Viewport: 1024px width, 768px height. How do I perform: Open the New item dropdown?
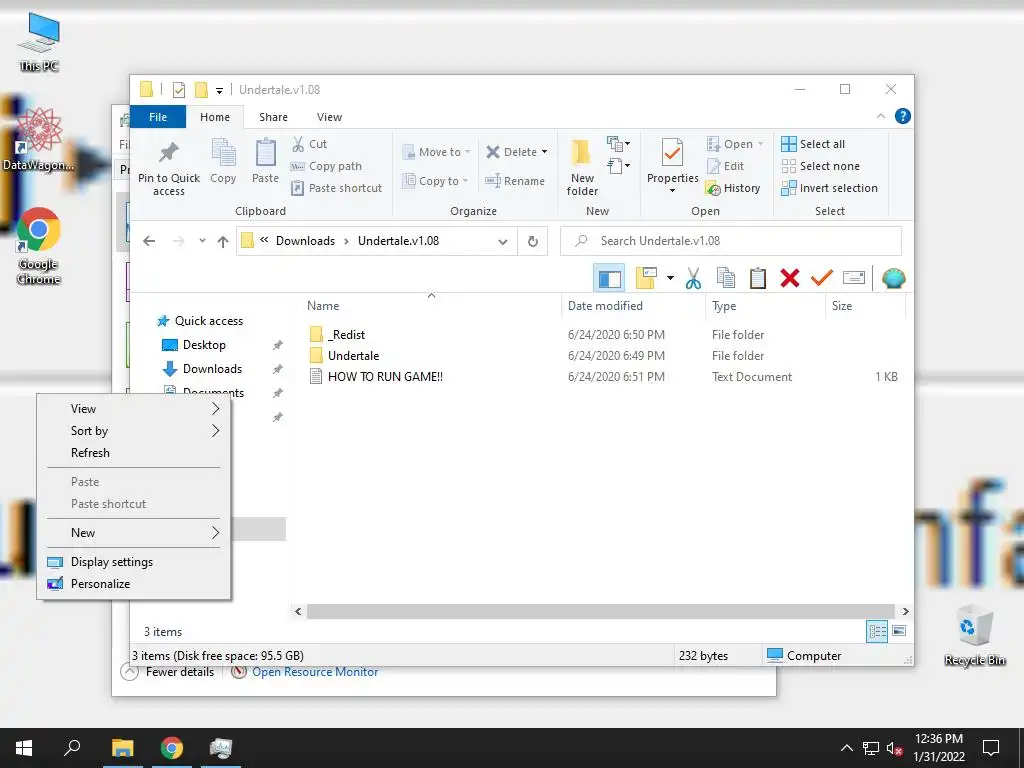(618, 144)
